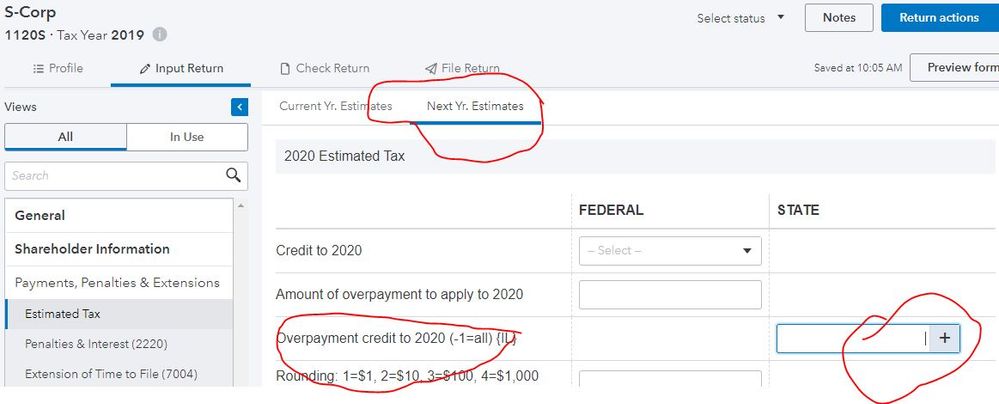Click the search magnifier icon in Views
Image resolution: width=999 pixels, height=404 pixels.
[234, 175]
